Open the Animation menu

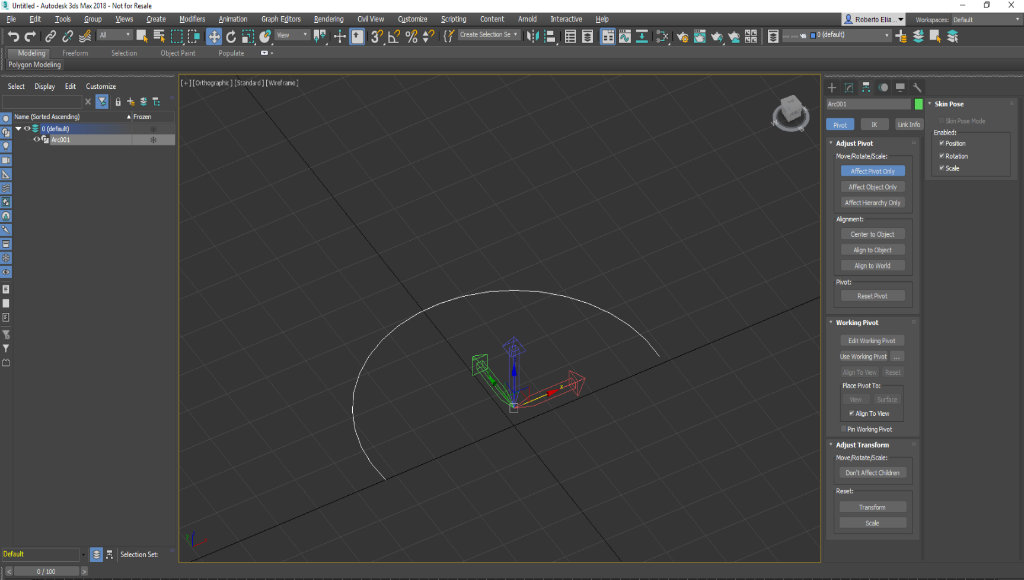click(233, 19)
